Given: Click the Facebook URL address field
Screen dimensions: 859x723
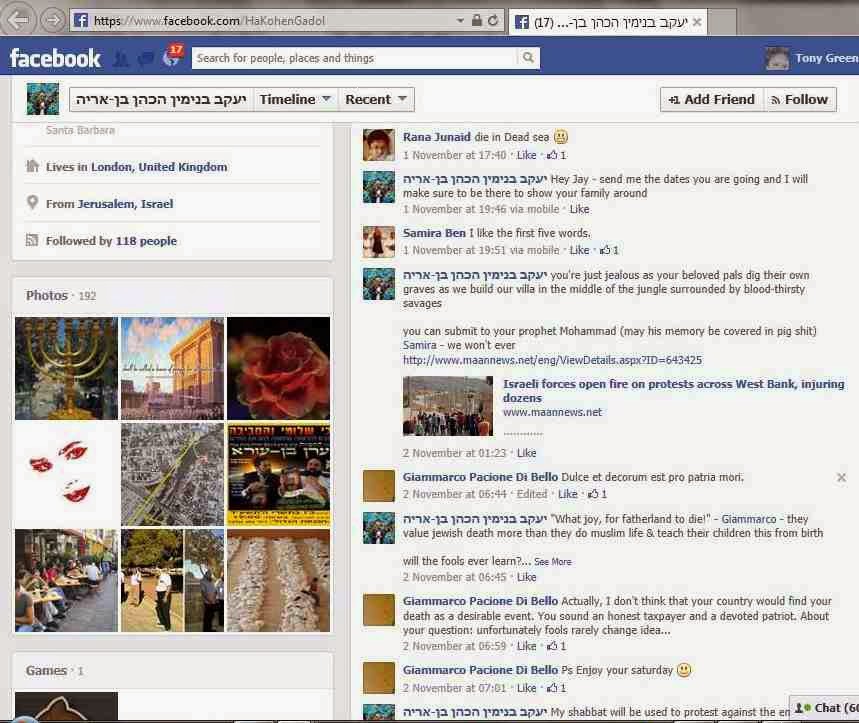Looking at the screenshot, I should pyautogui.click(x=263, y=21).
